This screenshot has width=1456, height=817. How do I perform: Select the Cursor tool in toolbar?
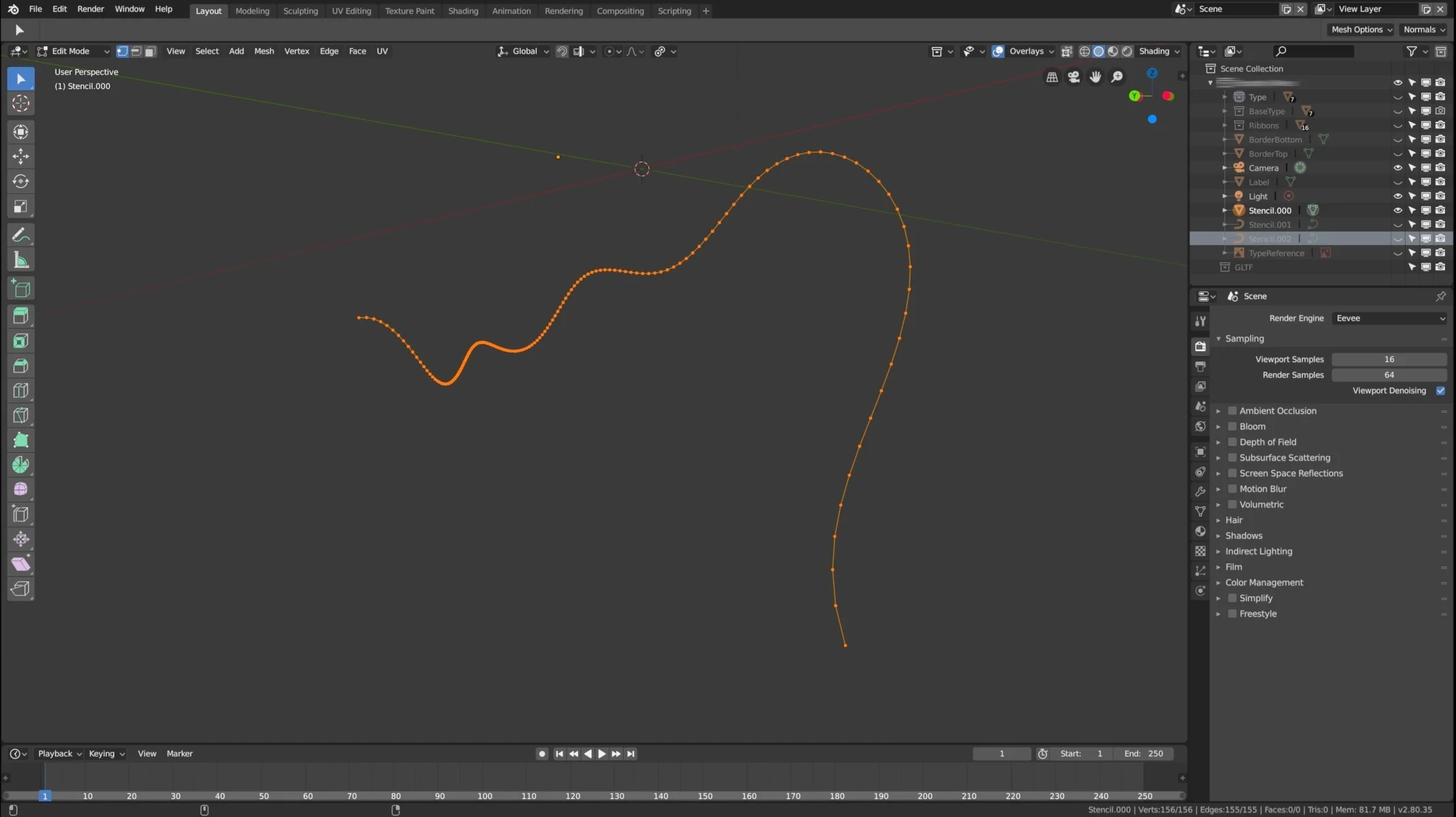20,103
